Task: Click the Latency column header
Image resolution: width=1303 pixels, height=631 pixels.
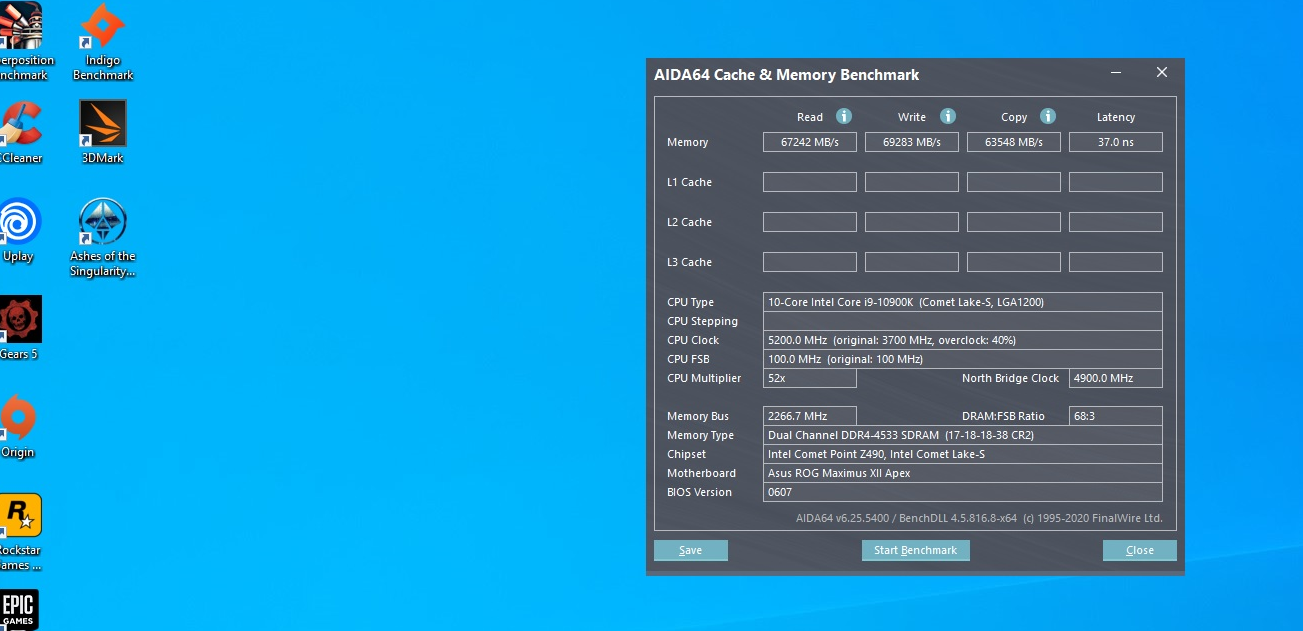Action: [x=1116, y=117]
